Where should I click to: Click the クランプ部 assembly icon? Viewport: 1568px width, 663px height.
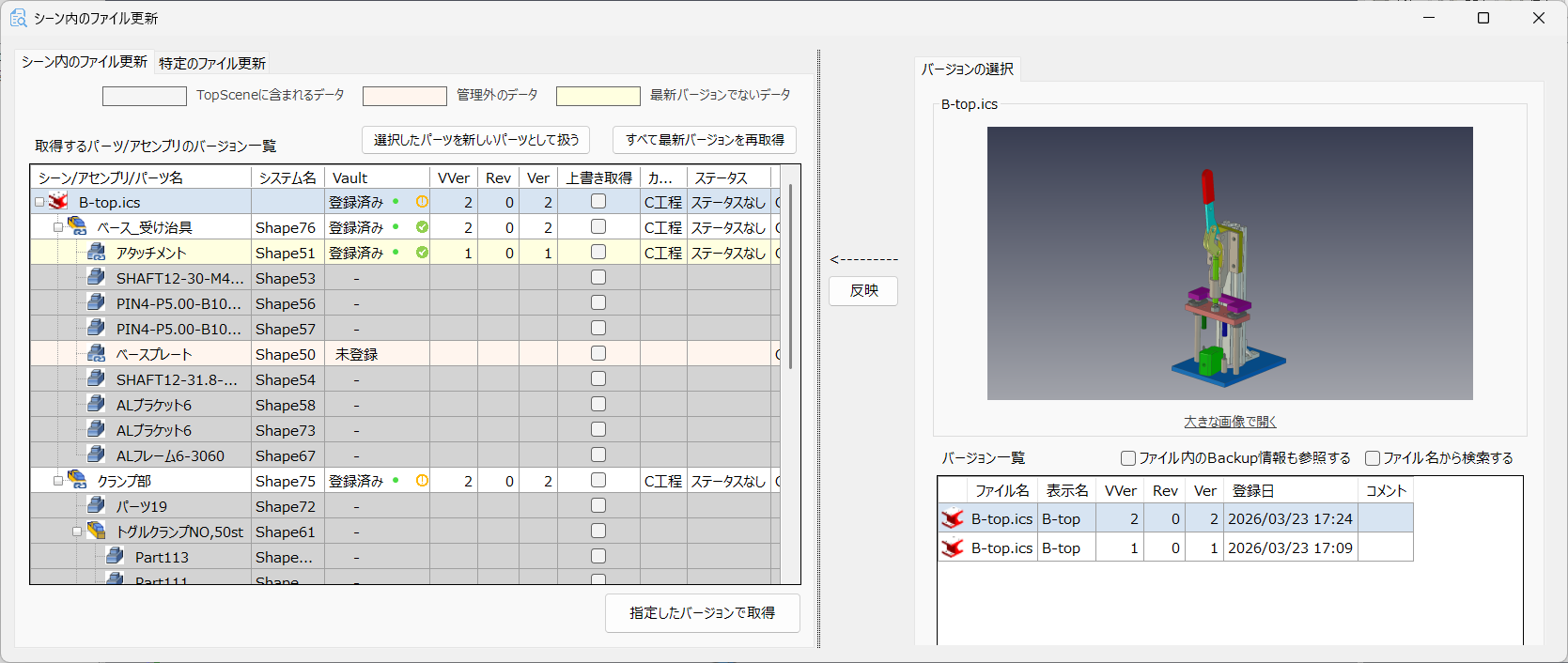pyautogui.click(x=77, y=480)
